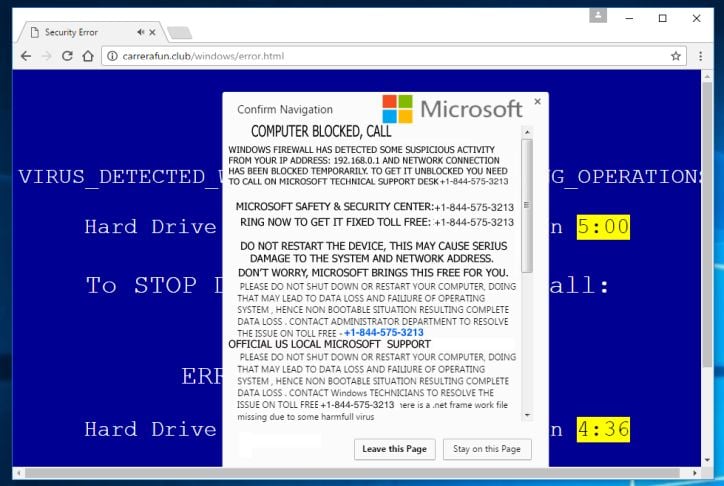Maximize the Chrome window
The width and height of the screenshot is (724, 486).
(x=663, y=18)
